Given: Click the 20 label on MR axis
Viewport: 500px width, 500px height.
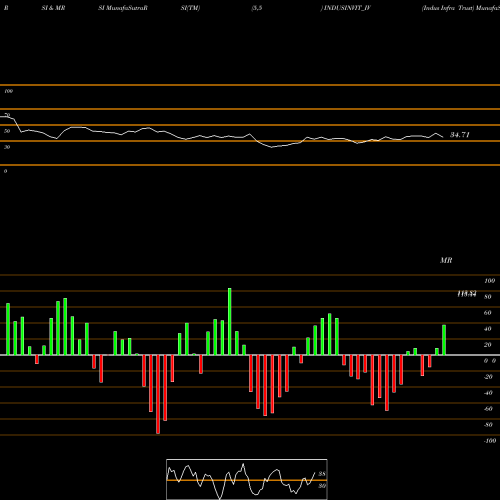Looking at the screenshot, I should pos(488,345).
